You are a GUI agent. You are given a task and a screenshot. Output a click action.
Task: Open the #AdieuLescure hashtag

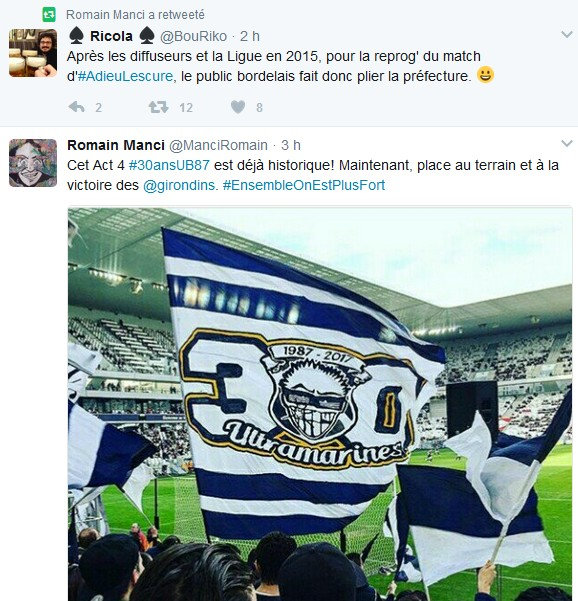pyautogui.click(x=125, y=76)
